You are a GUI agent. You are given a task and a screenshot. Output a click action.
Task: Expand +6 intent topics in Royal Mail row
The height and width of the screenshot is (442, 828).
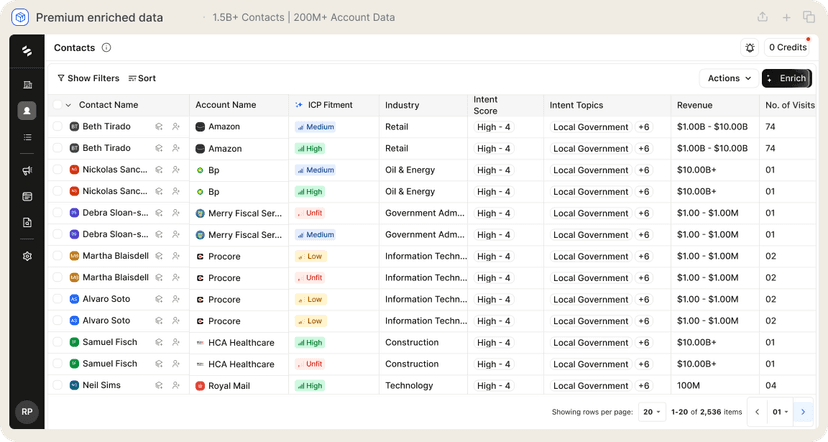(x=644, y=385)
